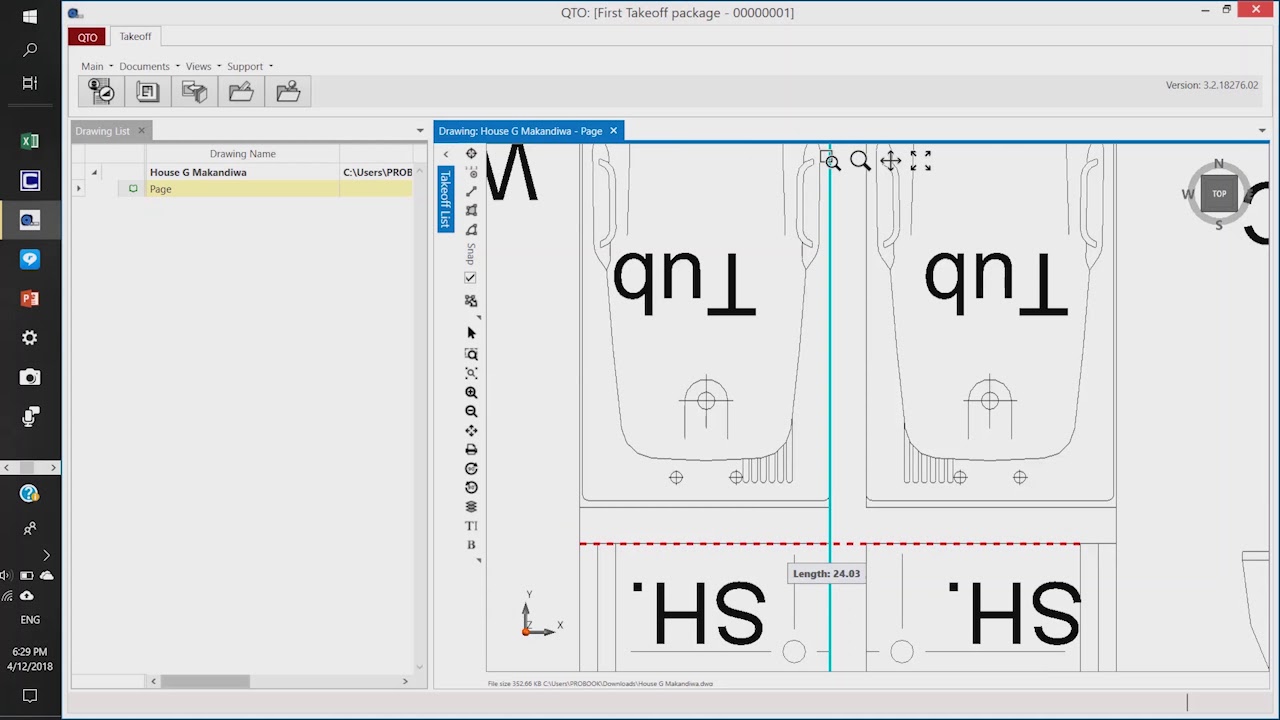Rotate drawing counterclockwise 90 degrees

click(x=471, y=488)
